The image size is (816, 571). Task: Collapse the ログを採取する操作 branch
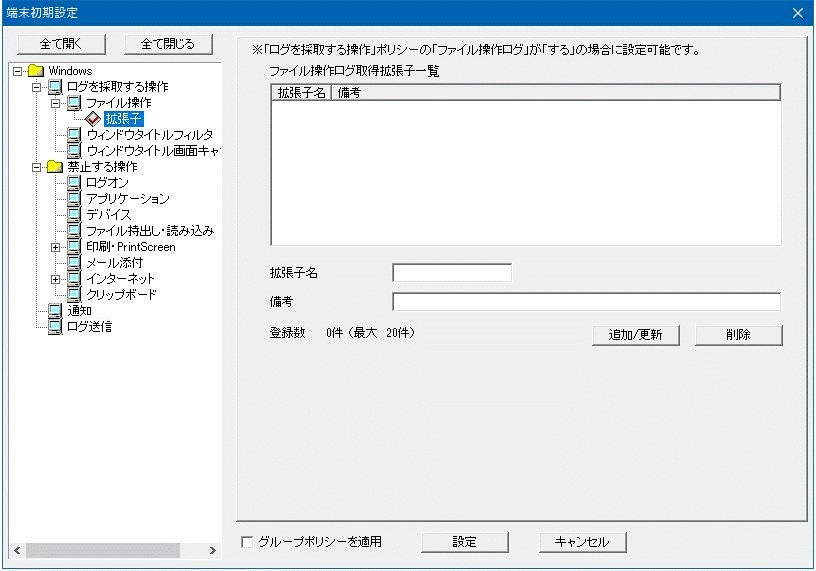(x=36, y=87)
